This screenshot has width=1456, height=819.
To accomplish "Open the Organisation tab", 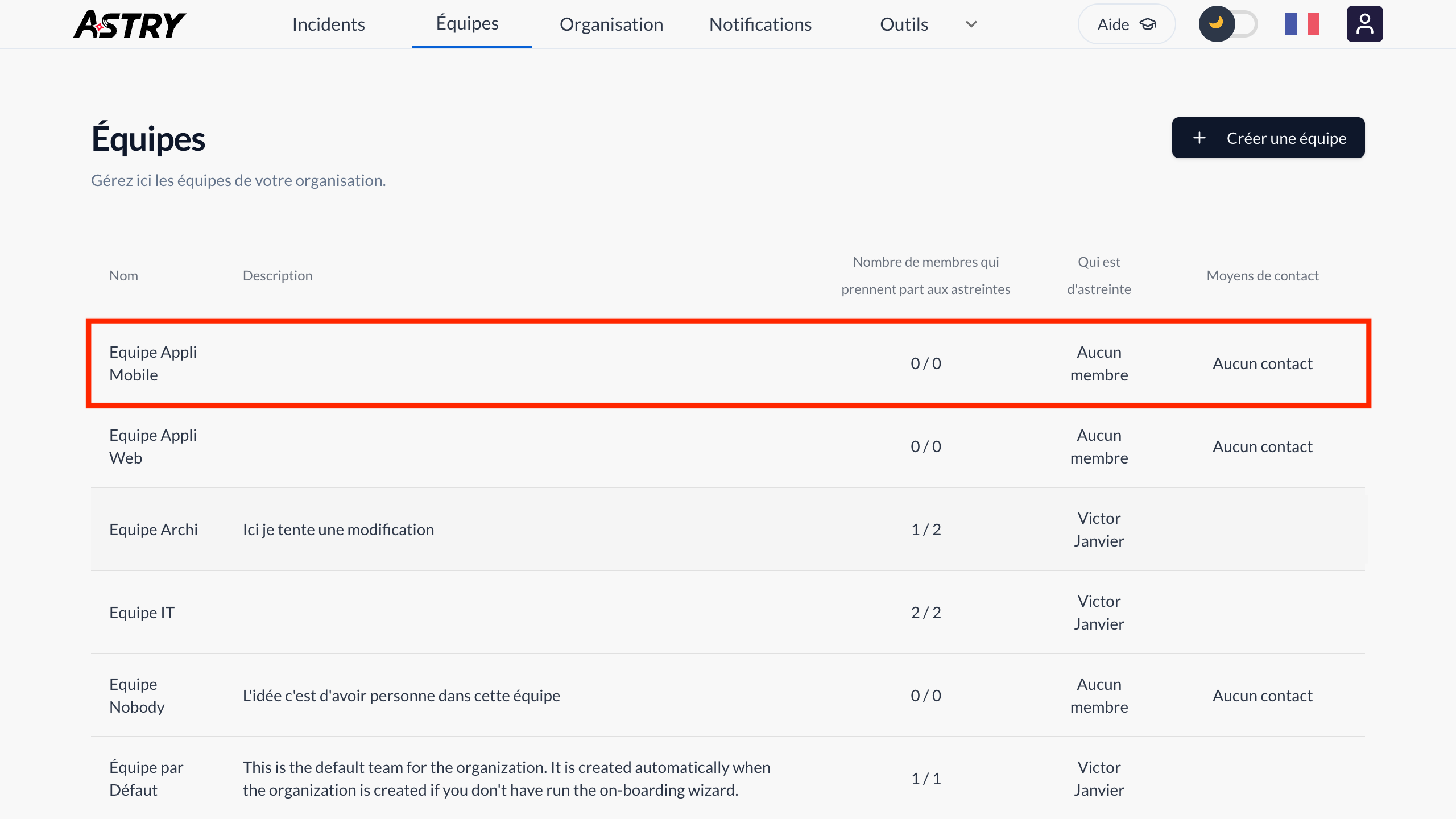I will point(611,24).
